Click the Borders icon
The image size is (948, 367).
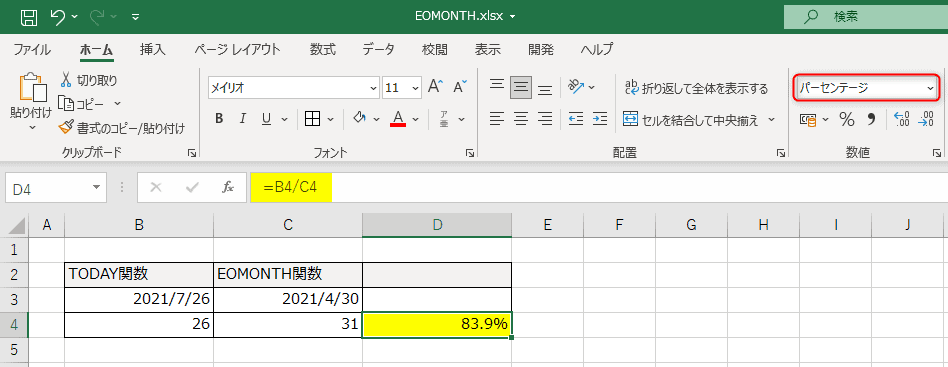coord(312,119)
